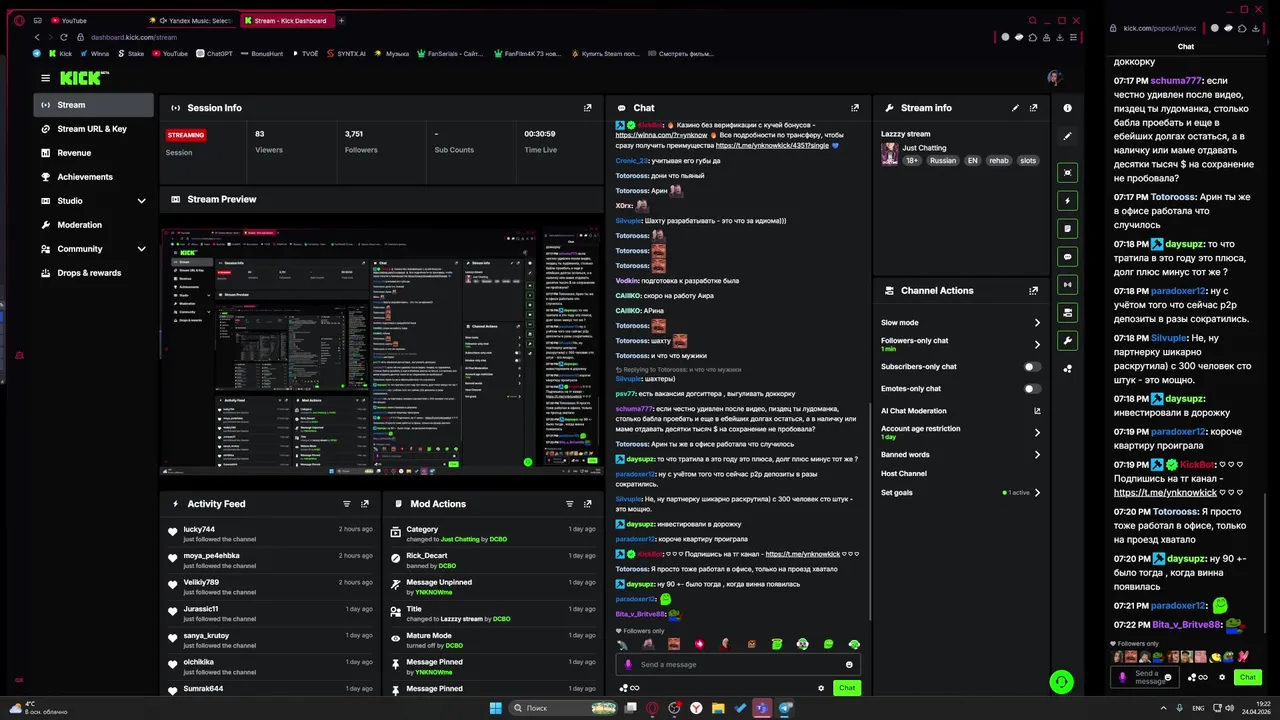Pop out the Mod Actions panel
1280x720 pixels.
[588, 504]
